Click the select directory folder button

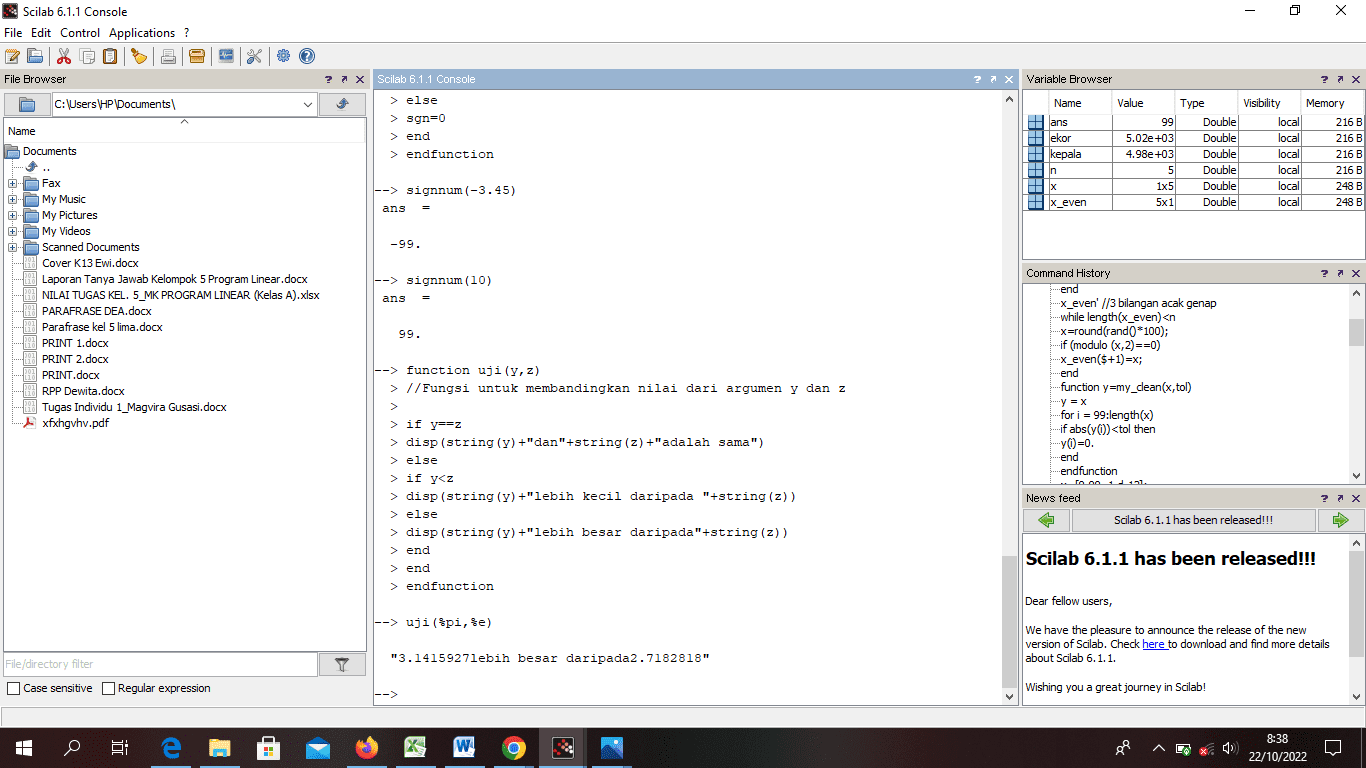pyautogui.click(x=27, y=104)
